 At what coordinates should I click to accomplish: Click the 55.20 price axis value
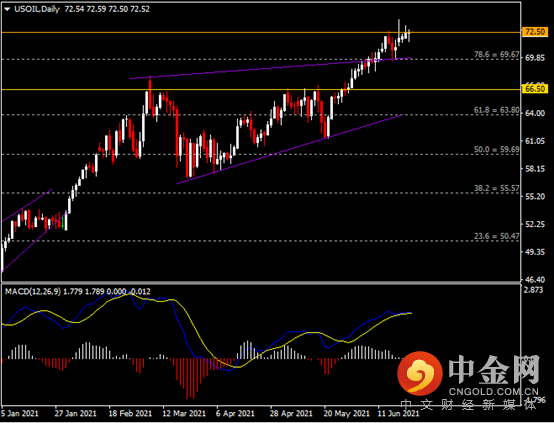pos(535,196)
